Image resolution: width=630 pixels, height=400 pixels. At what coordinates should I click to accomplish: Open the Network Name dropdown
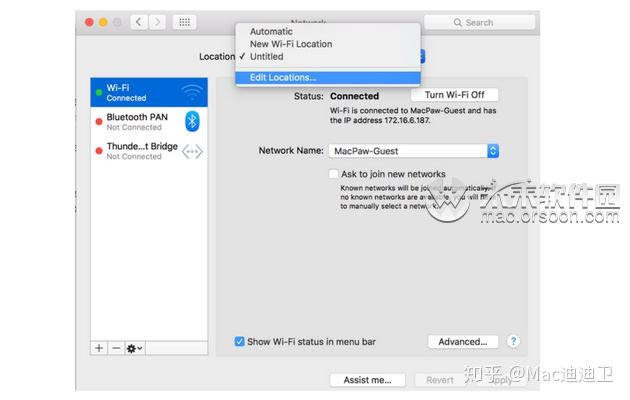pyautogui.click(x=413, y=151)
